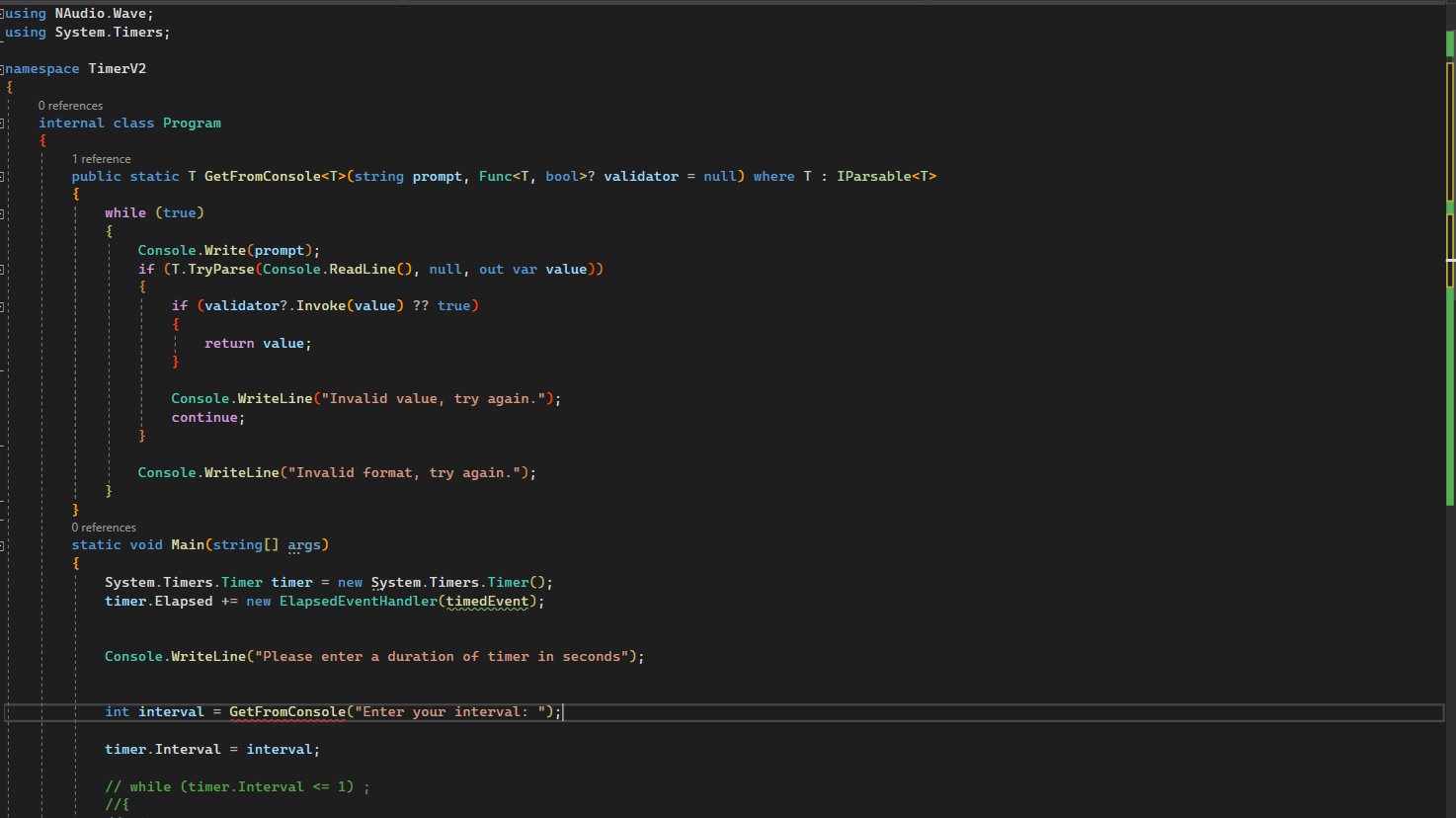This screenshot has height=818, width=1456.
Task: Click 'System.Timers' in the second using directive
Action: (109, 33)
